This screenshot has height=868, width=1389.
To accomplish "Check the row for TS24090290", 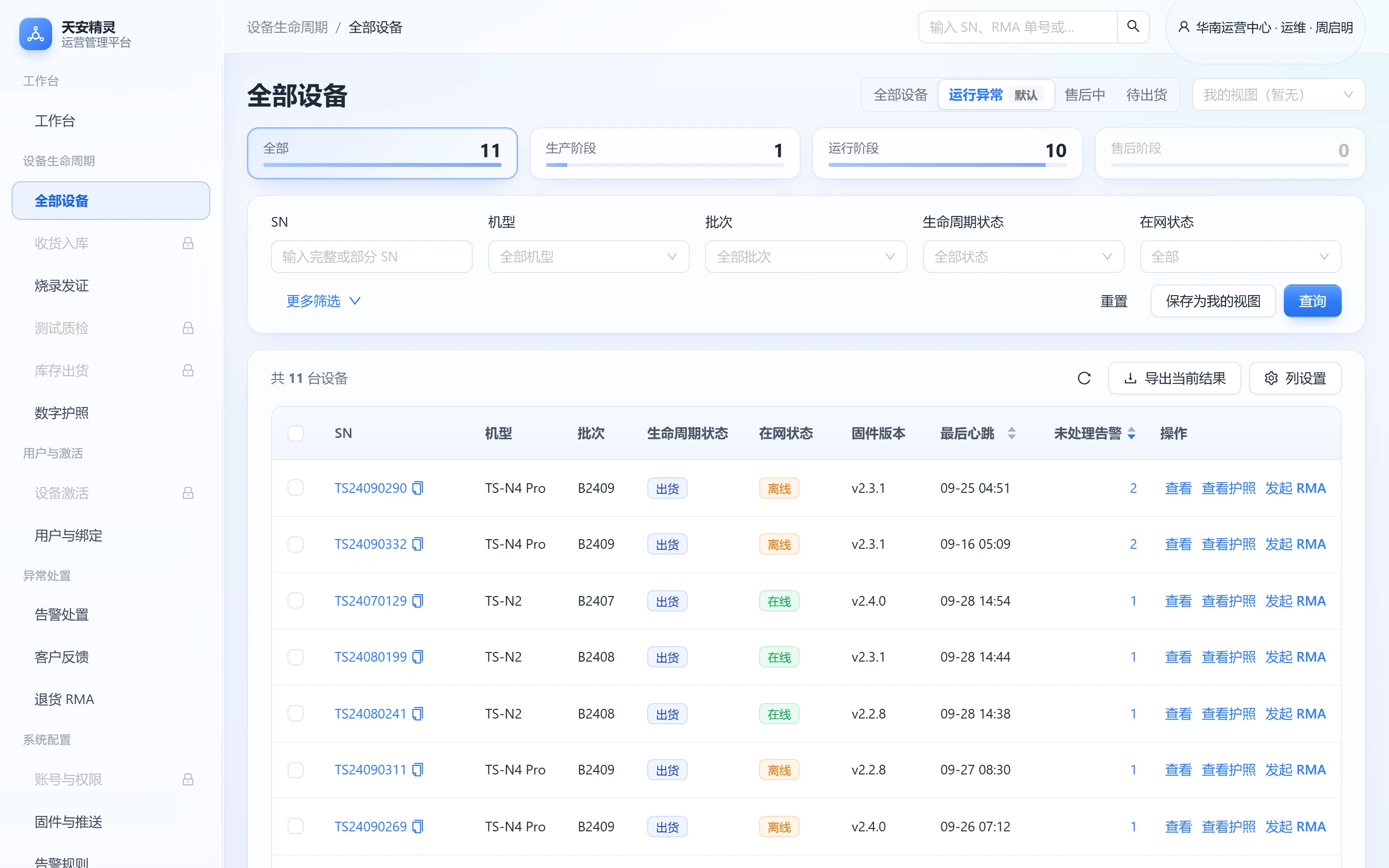I will click(x=296, y=488).
